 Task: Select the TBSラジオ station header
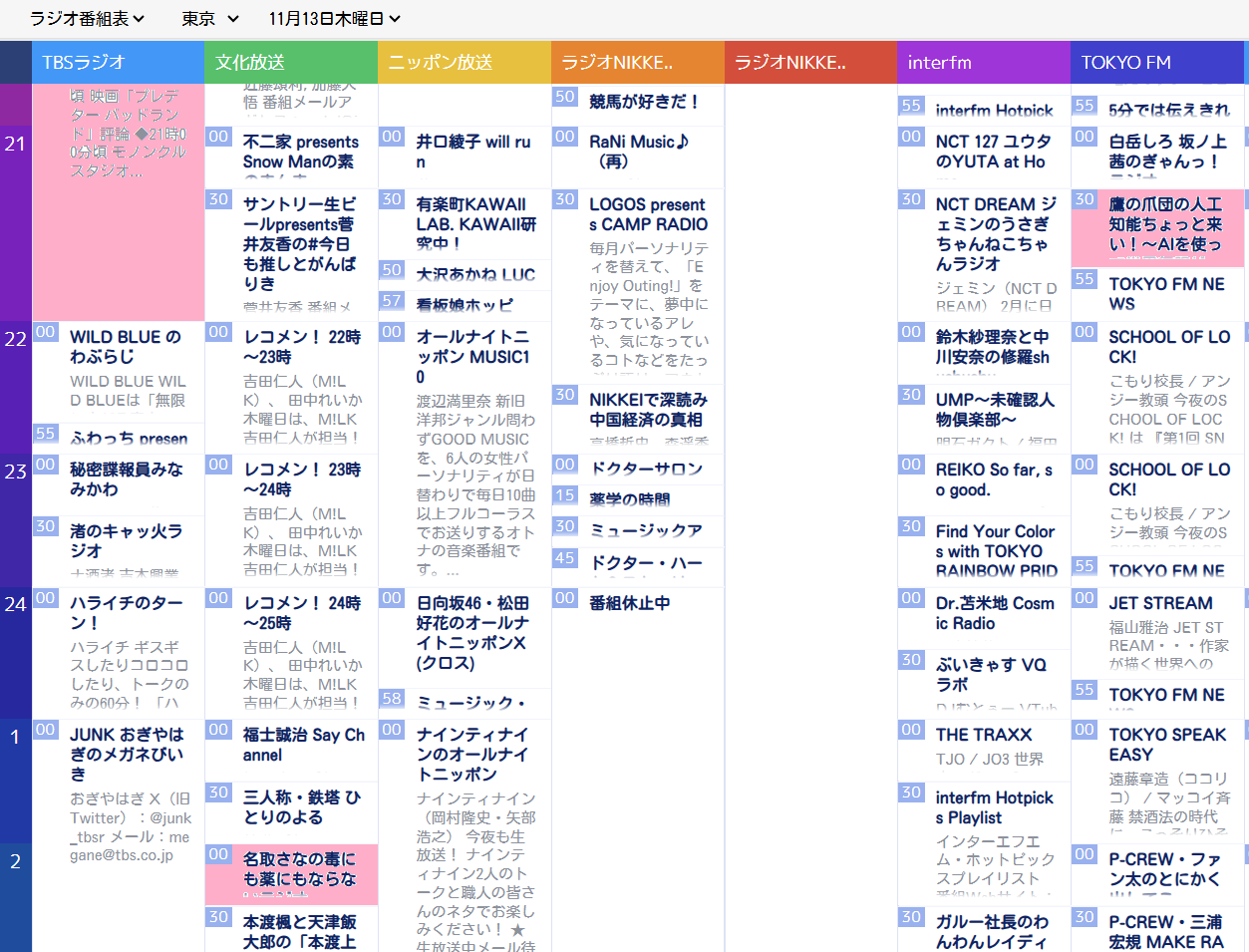(x=118, y=62)
